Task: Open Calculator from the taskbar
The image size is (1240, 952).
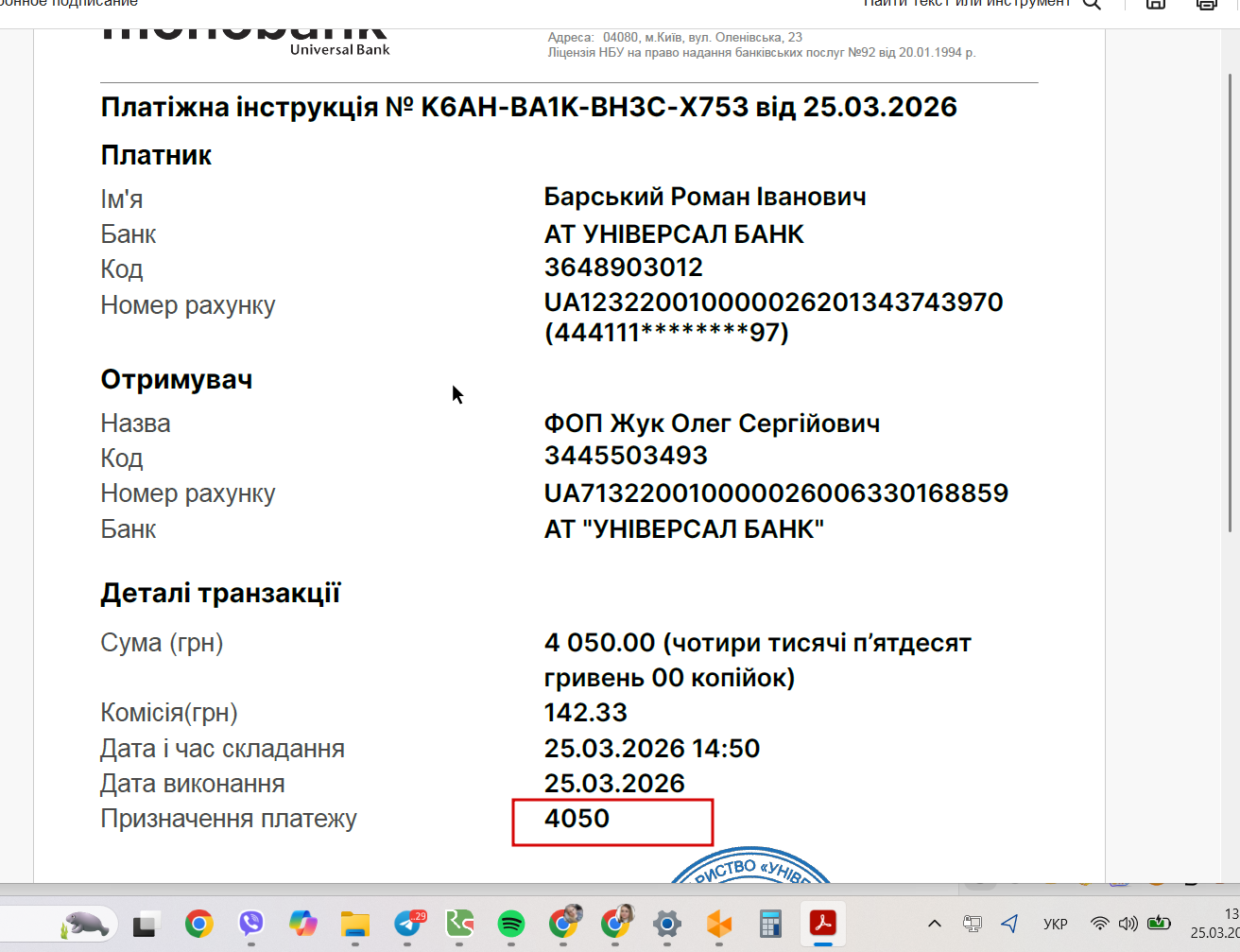Action: click(771, 924)
